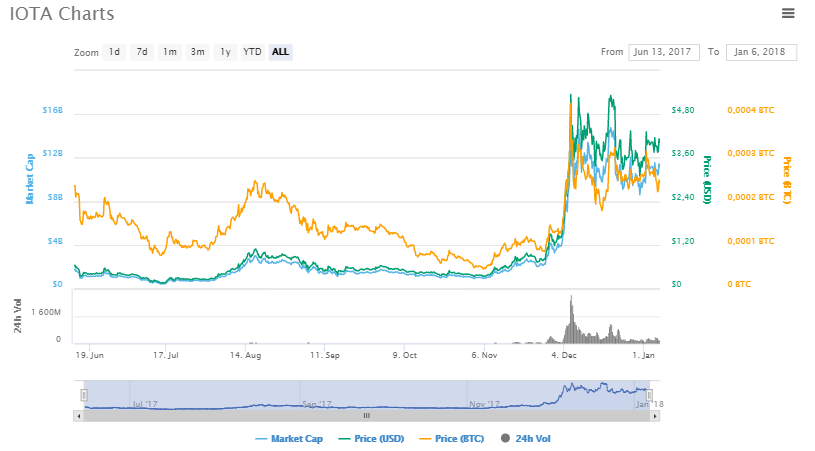The image size is (815, 451).
Task: Toggle the Market Cap series in legend
Action: (x=291, y=438)
